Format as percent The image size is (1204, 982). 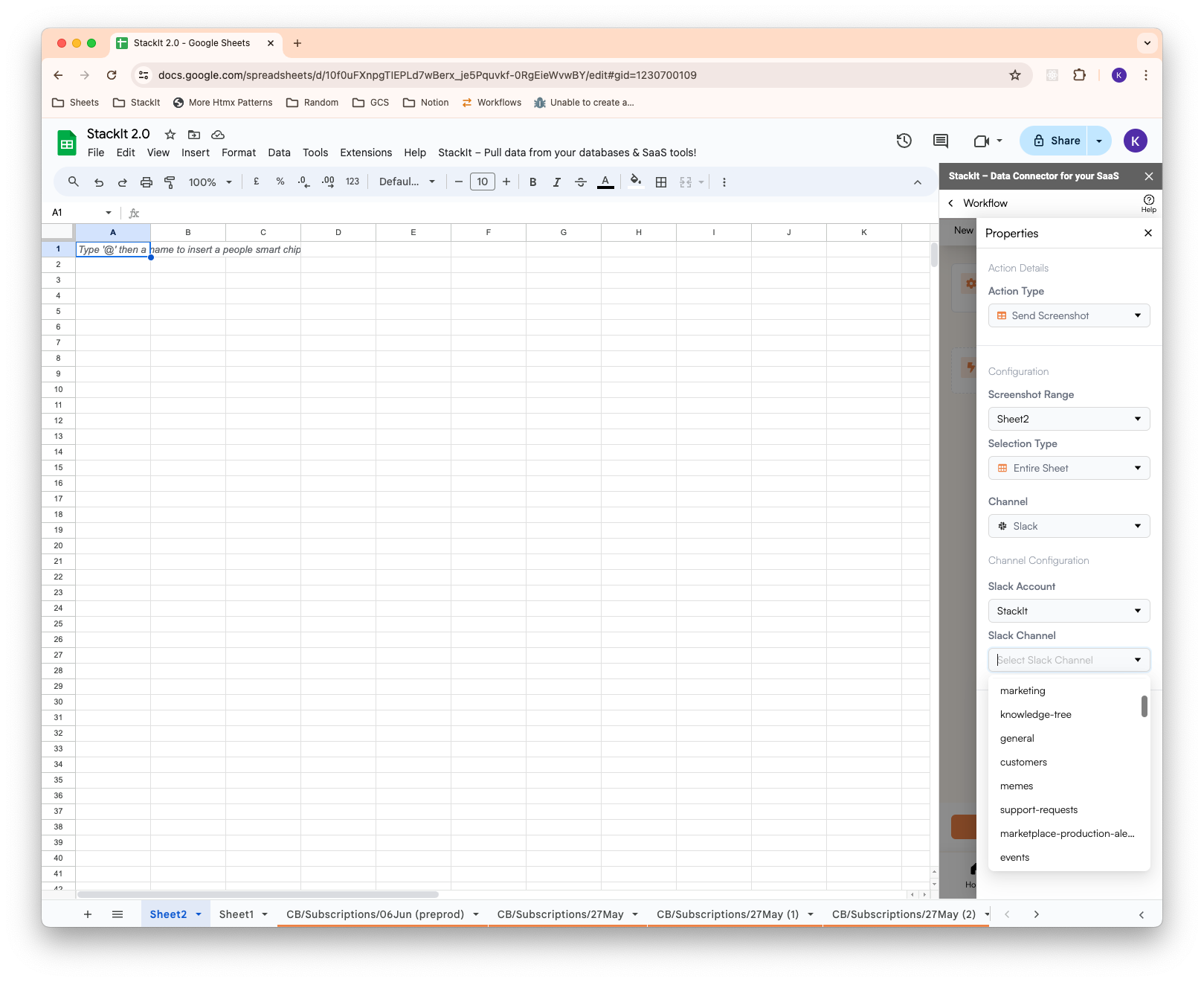point(280,182)
